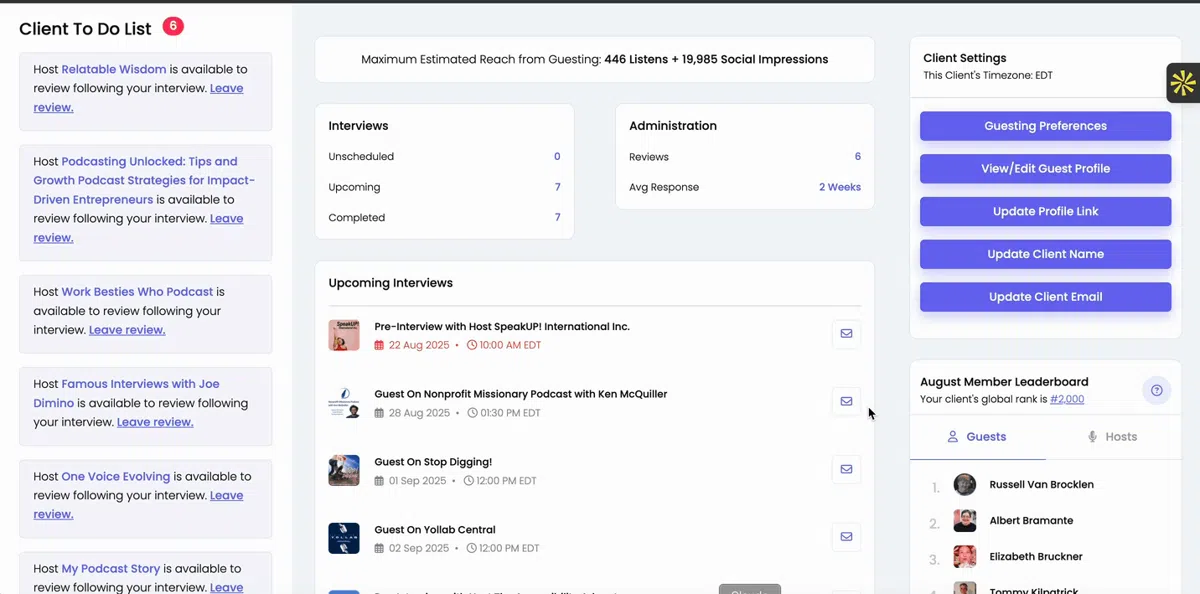
Task: Click the envelope icon for SpeakUP! International pre-interview
Action: [846, 334]
